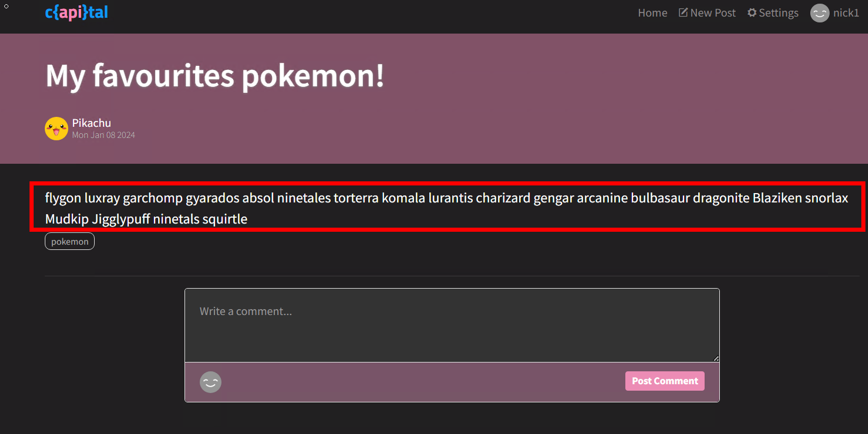Click the word charizard in post body
868x434 pixels.
click(503, 198)
